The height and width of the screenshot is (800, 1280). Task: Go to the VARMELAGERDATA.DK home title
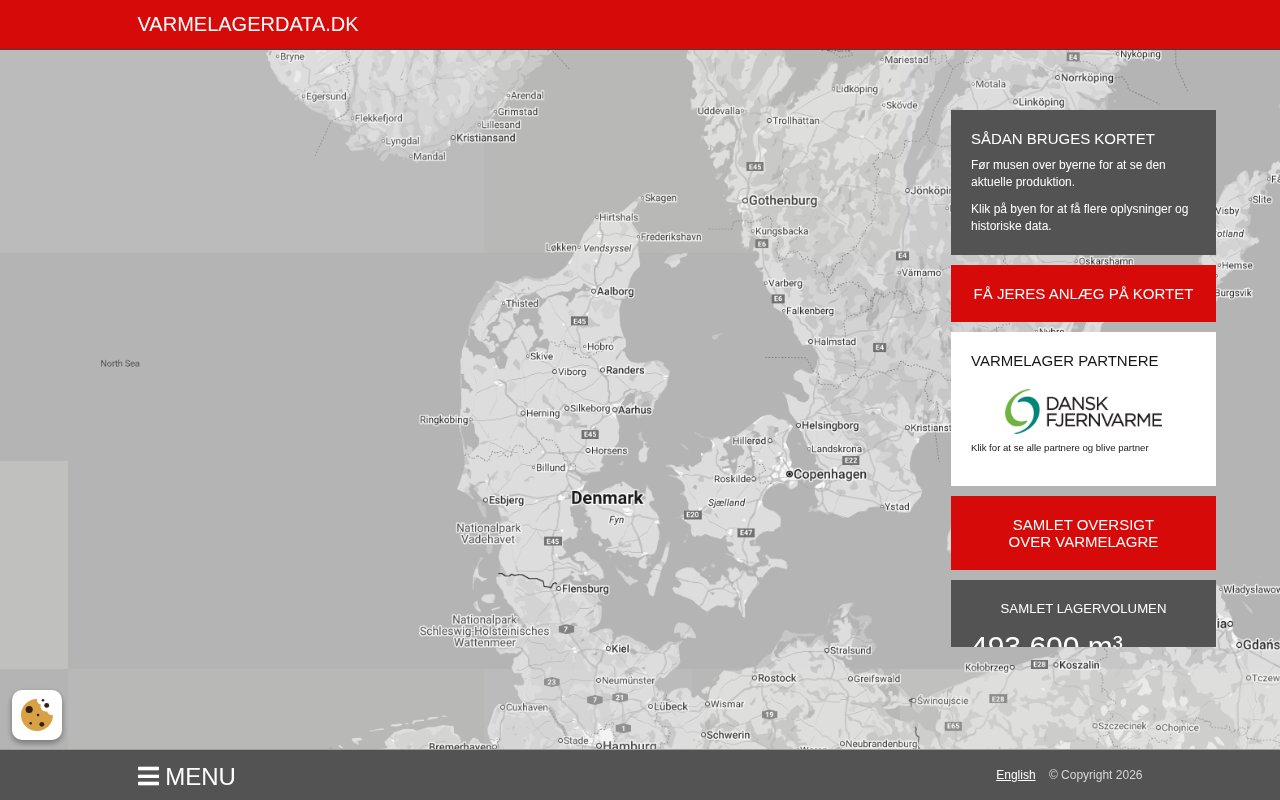click(248, 25)
